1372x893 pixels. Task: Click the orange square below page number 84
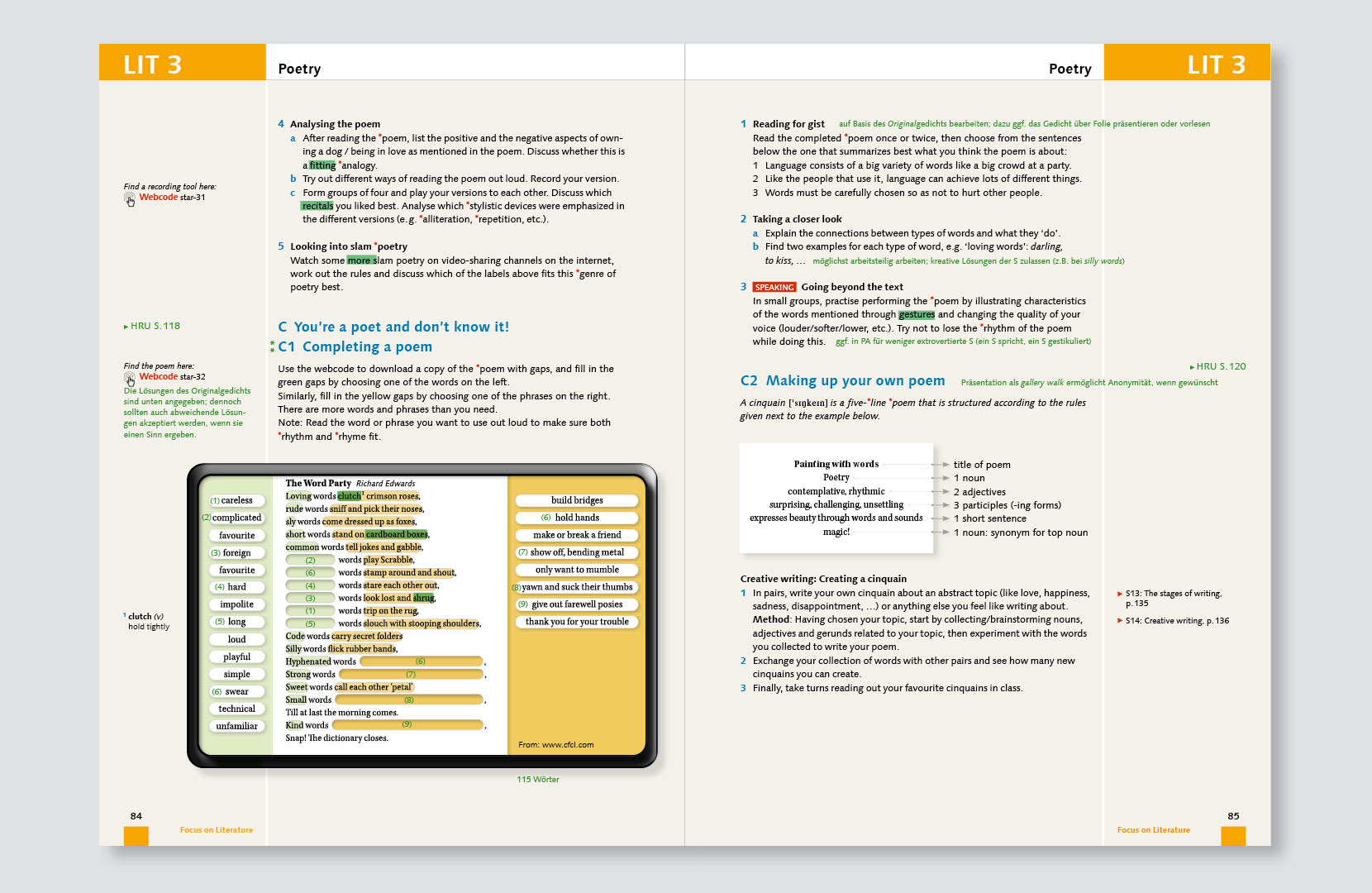(136, 835)
